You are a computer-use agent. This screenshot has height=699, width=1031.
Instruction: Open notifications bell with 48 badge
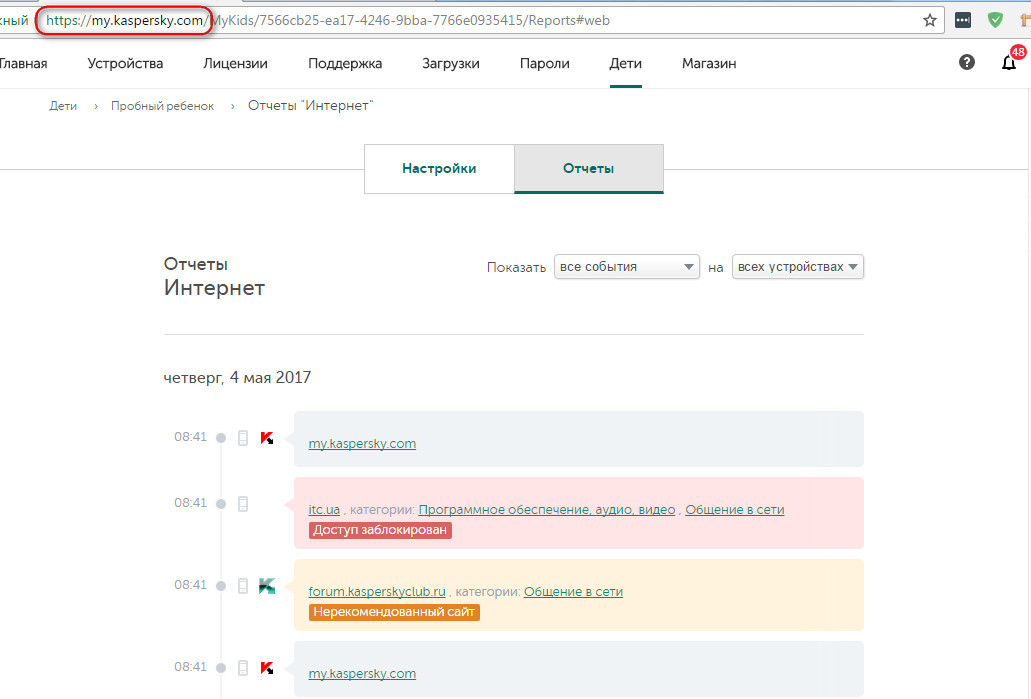coord(1009,62)
